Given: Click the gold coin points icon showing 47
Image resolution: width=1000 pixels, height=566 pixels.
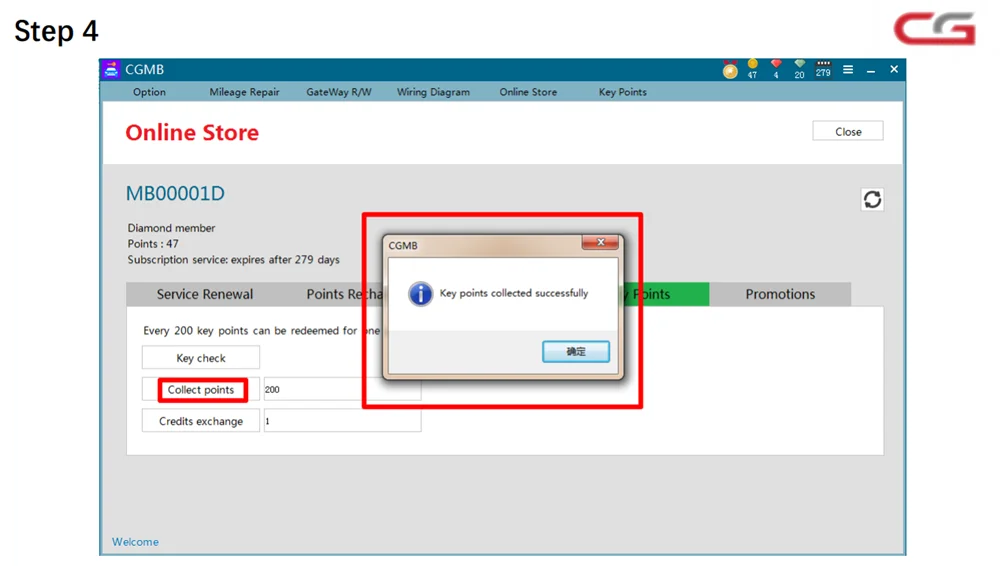Looking at the screenshot, I should click(x=753, y=69).
